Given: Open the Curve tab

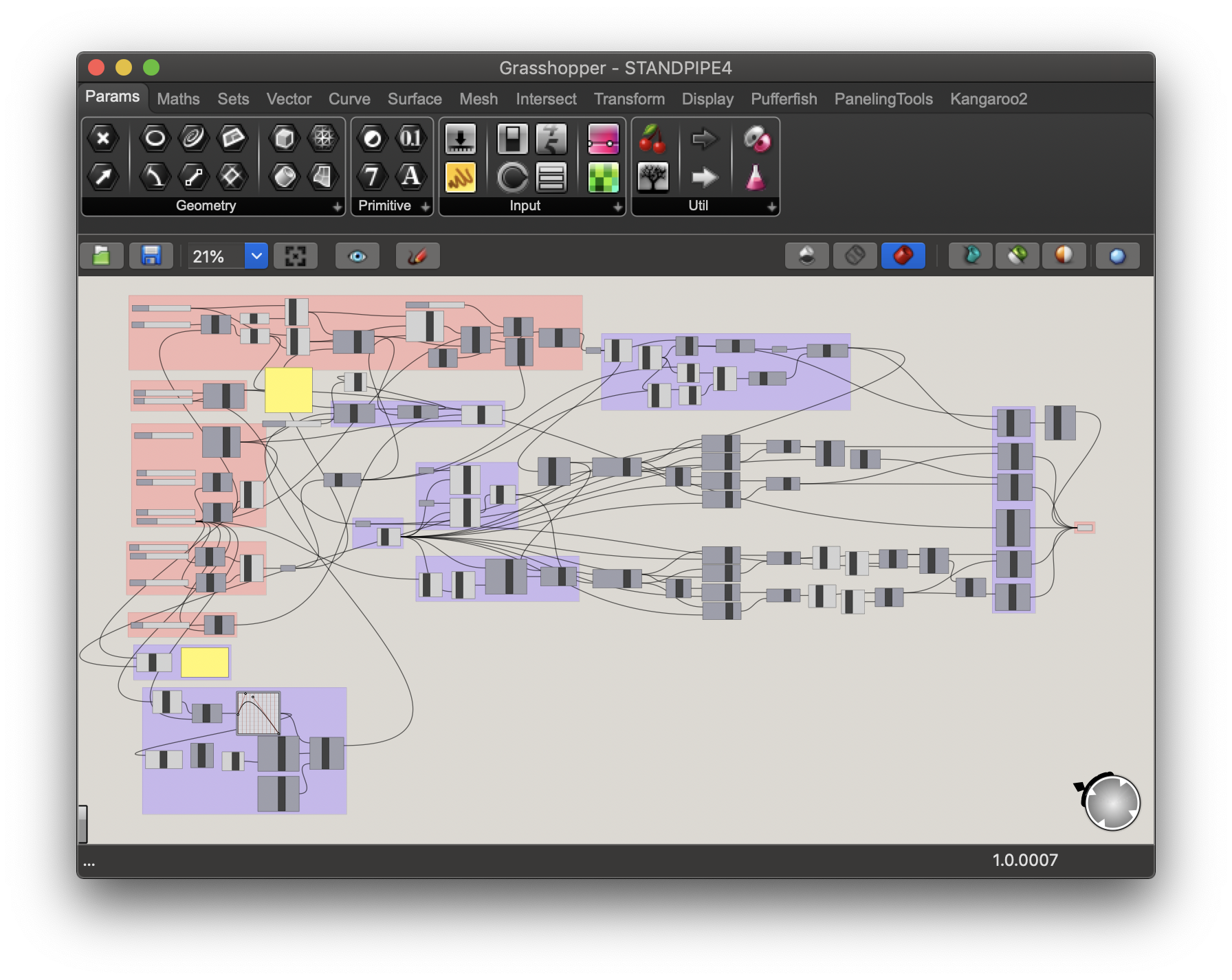Looking at the screenshot, I should pos(349,99).
